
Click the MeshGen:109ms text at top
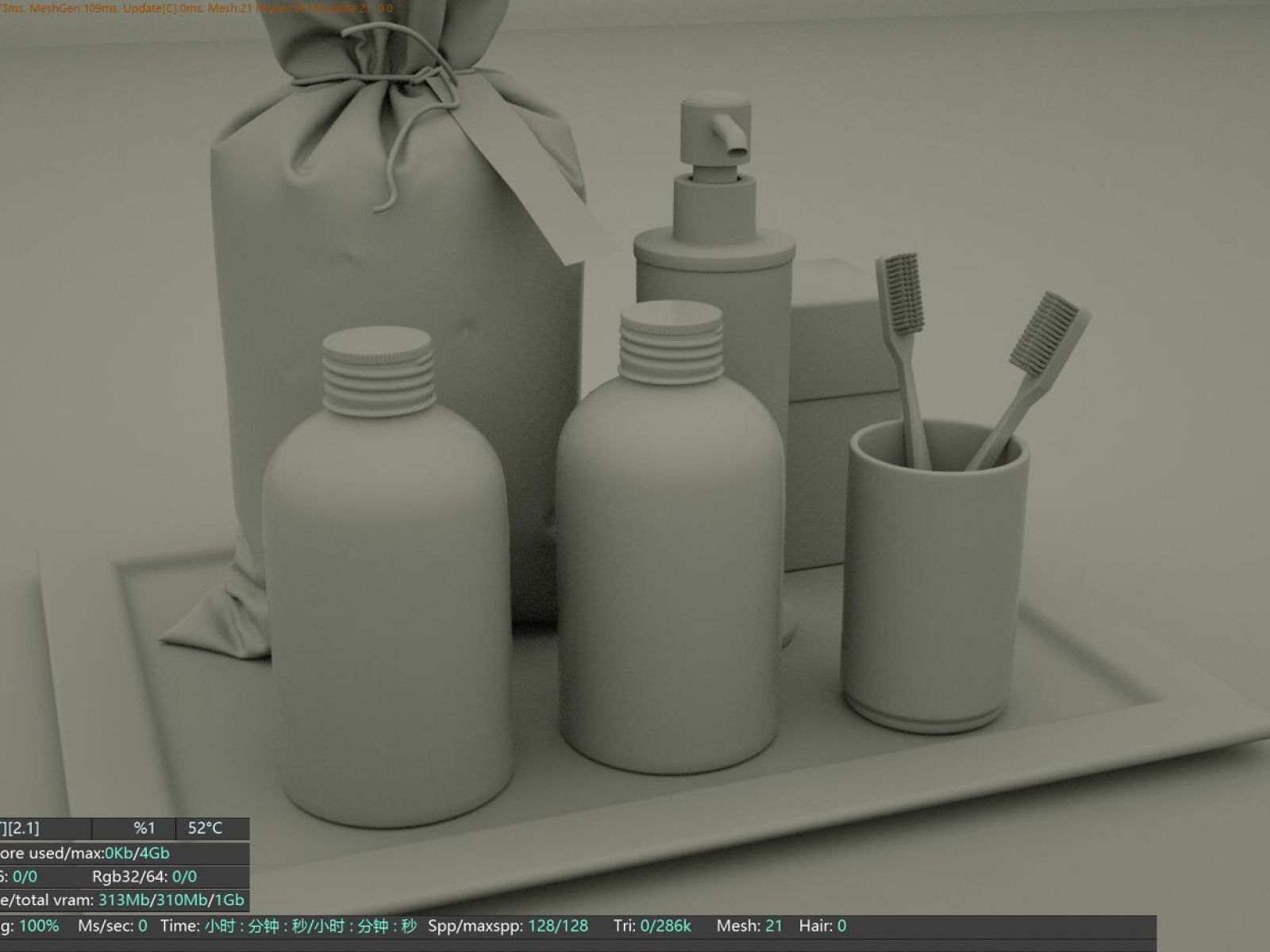74,9
